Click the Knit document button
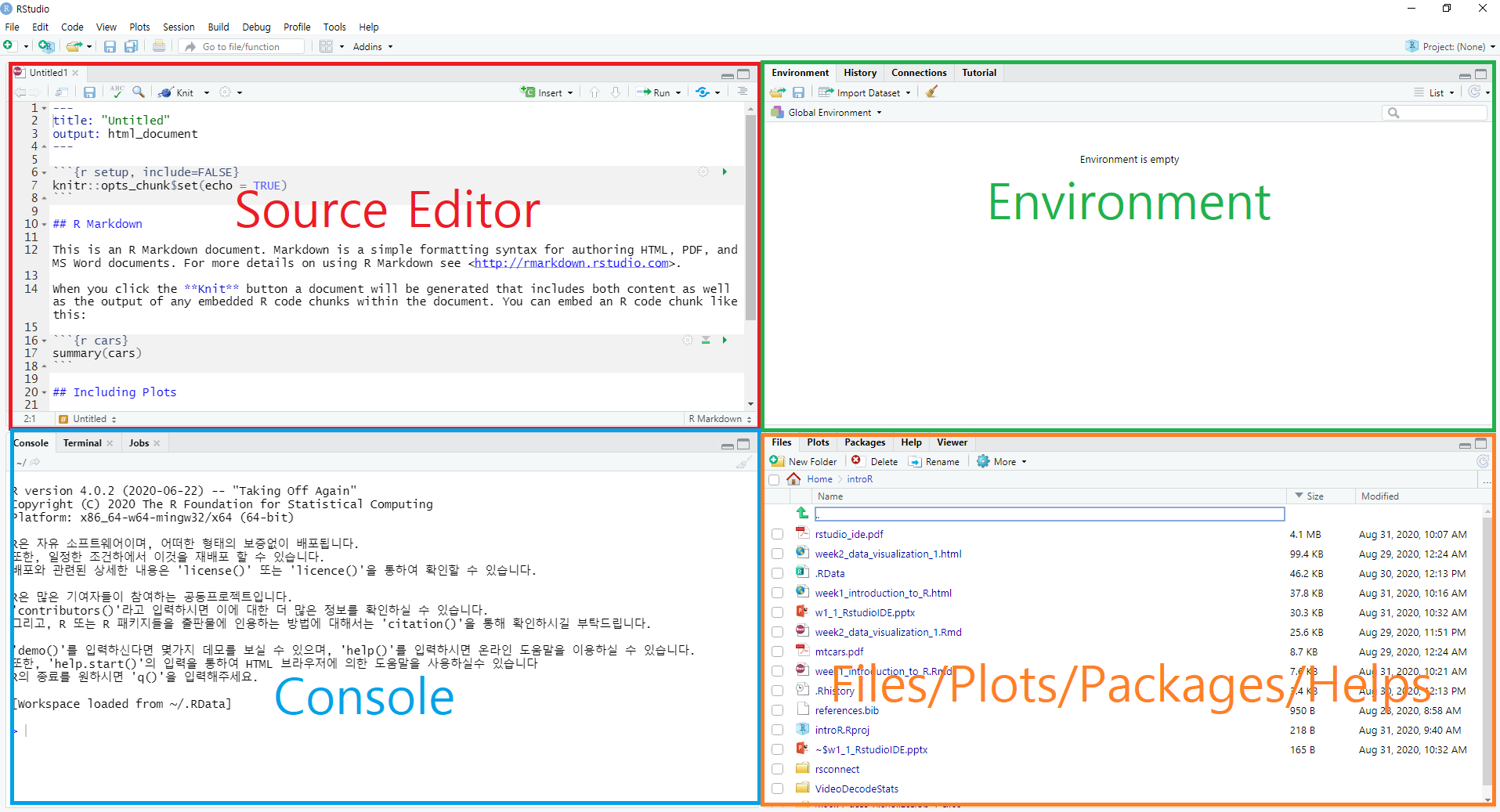 (x=178, y=92)
